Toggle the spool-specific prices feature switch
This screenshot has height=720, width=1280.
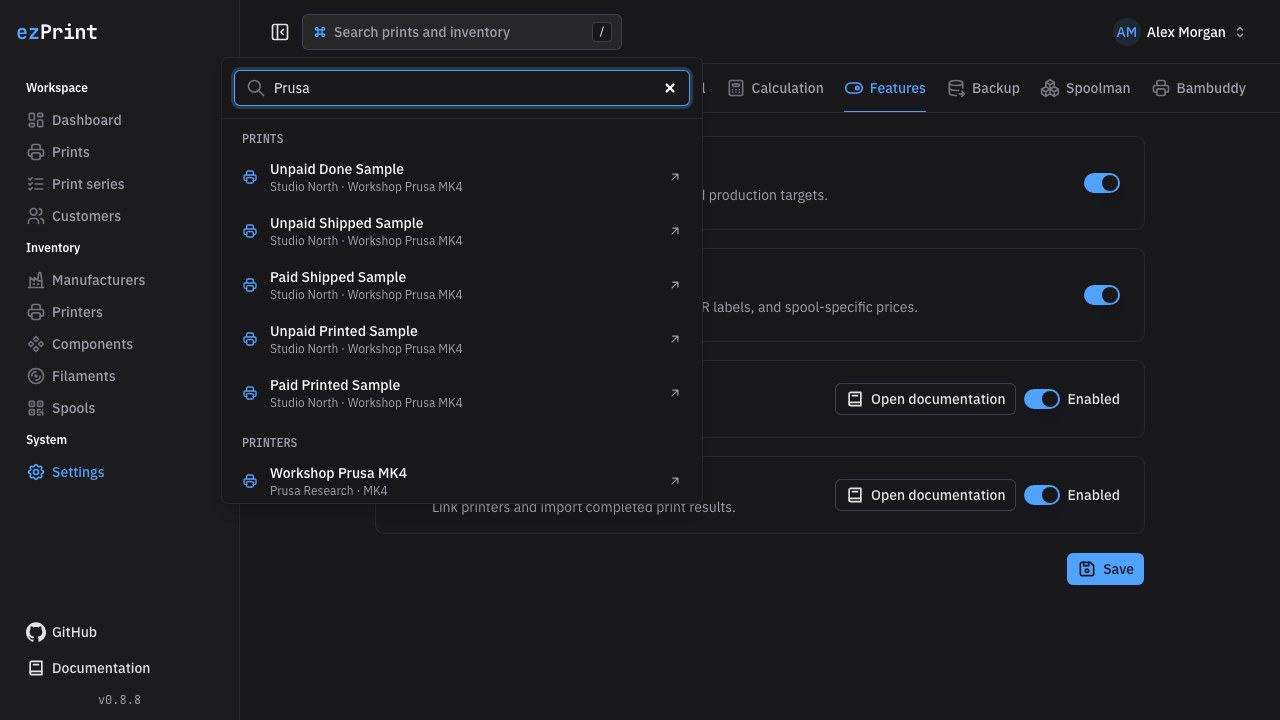click(1102, 295)
